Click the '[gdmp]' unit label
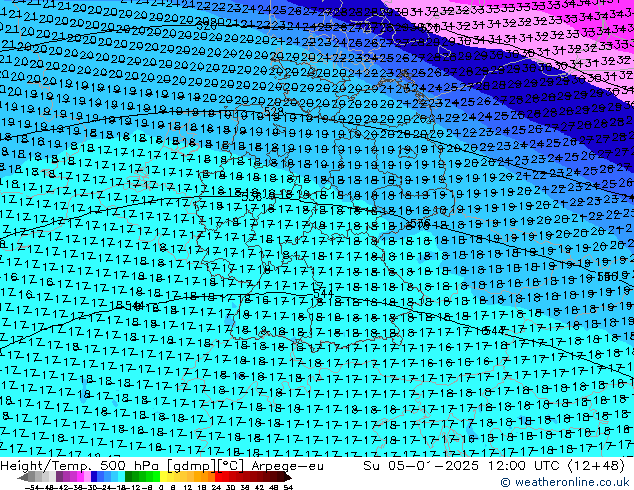Screen dimensions: 634x490 [x=191, y=466]
